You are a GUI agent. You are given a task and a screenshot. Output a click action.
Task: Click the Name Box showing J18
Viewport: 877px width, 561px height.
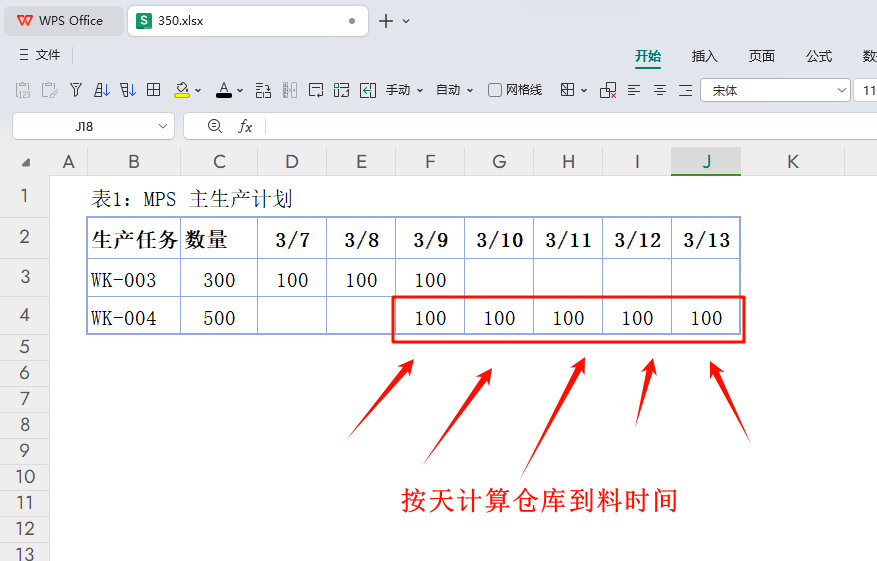coord(84,126)
